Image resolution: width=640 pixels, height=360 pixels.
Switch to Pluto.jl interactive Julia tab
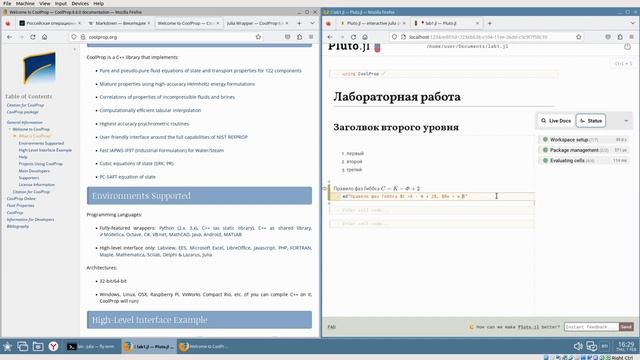point(373,23)
